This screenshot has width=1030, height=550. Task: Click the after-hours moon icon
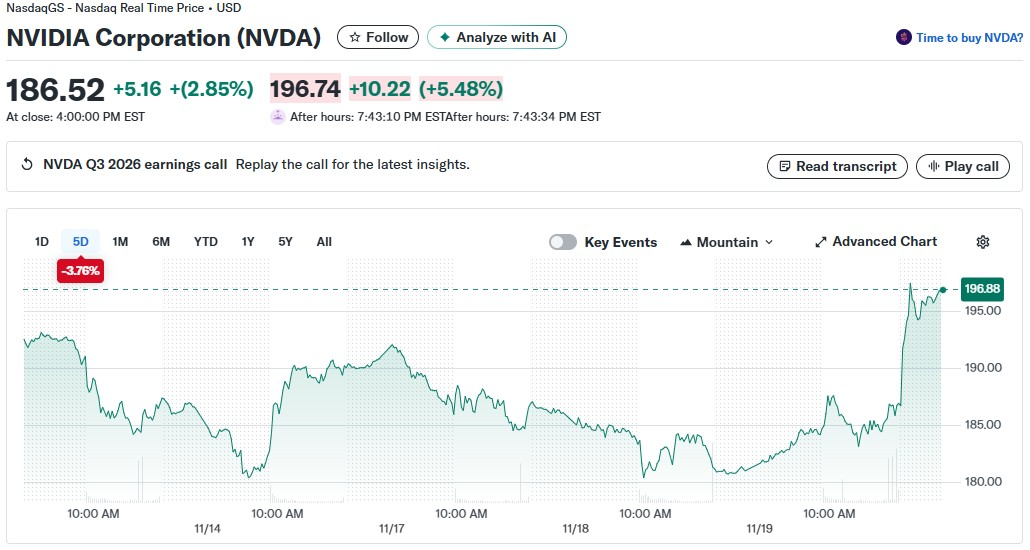point(278,117)
